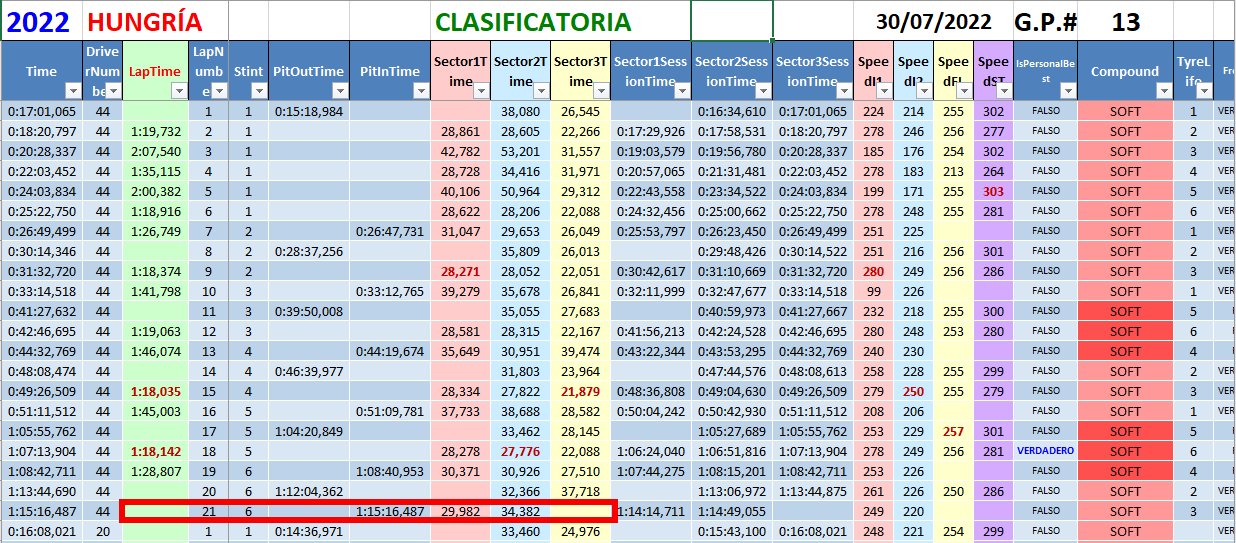Select pit out time 0:28:37,256
The height and width of the screenshot is (543, 1236).
(x=309, y=251)
